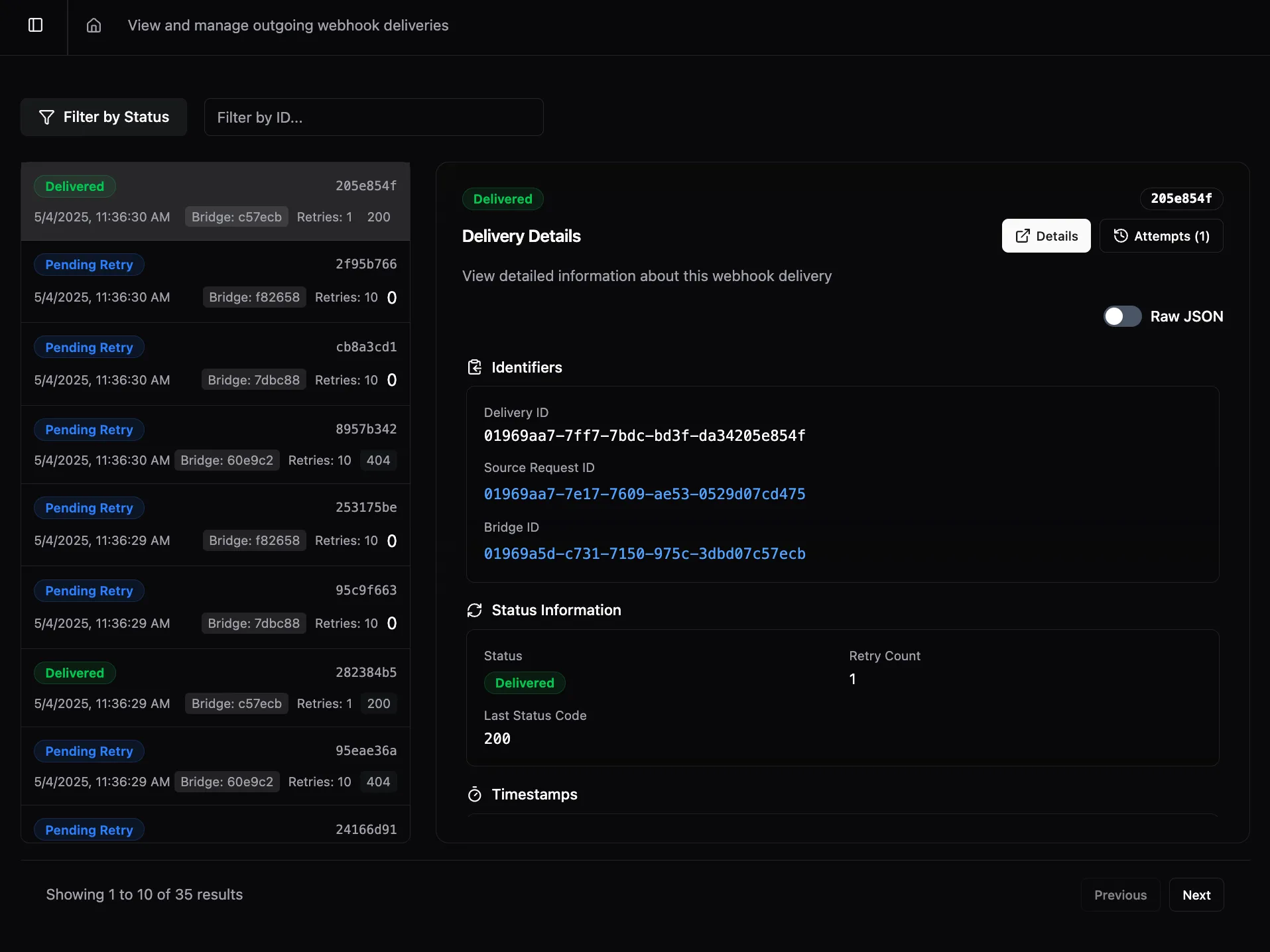Enable the Raw JSON view

(1122, 316)
